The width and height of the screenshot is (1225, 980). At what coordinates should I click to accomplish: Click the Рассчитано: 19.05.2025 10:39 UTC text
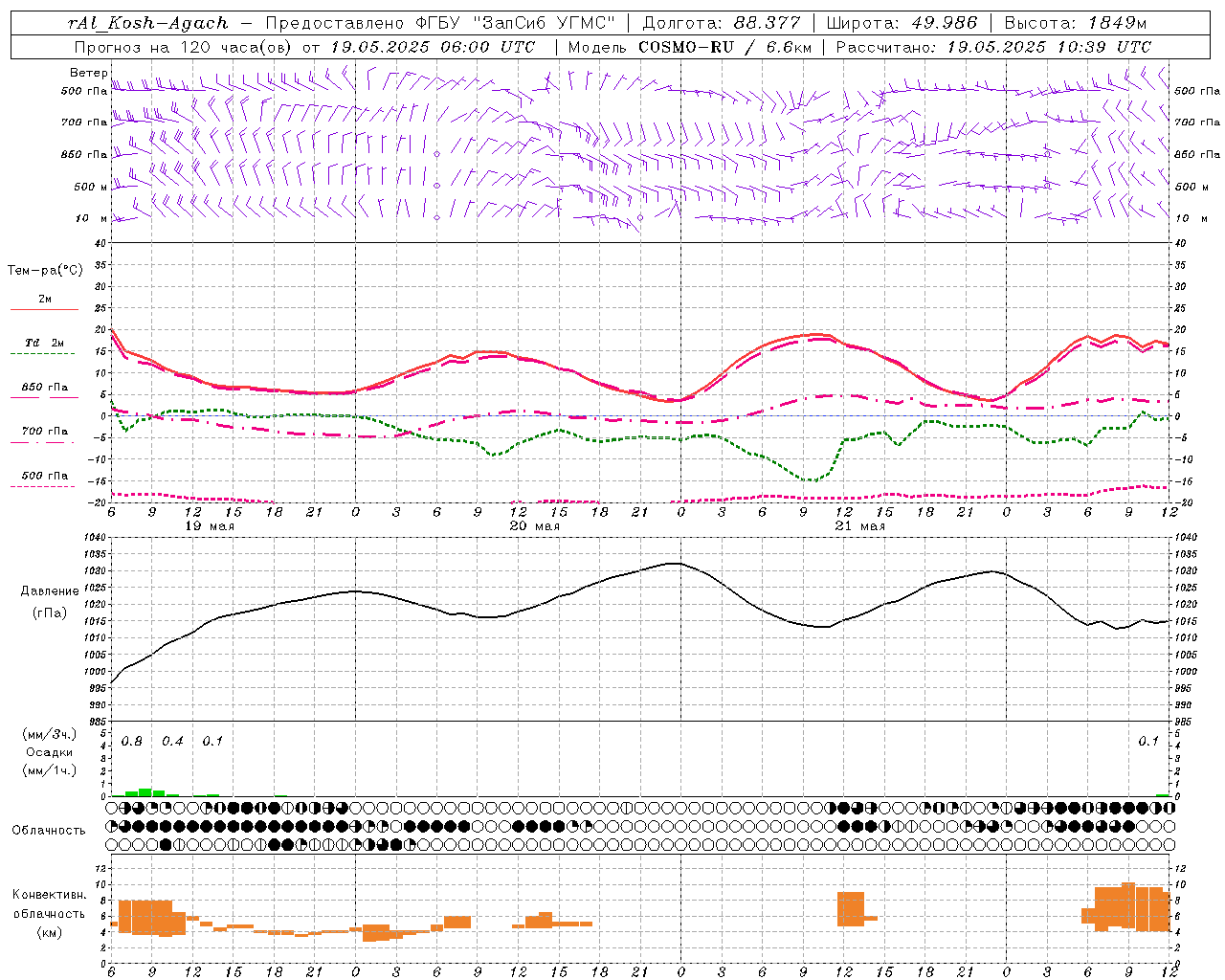pyautogui.click(x=993, y=47)
